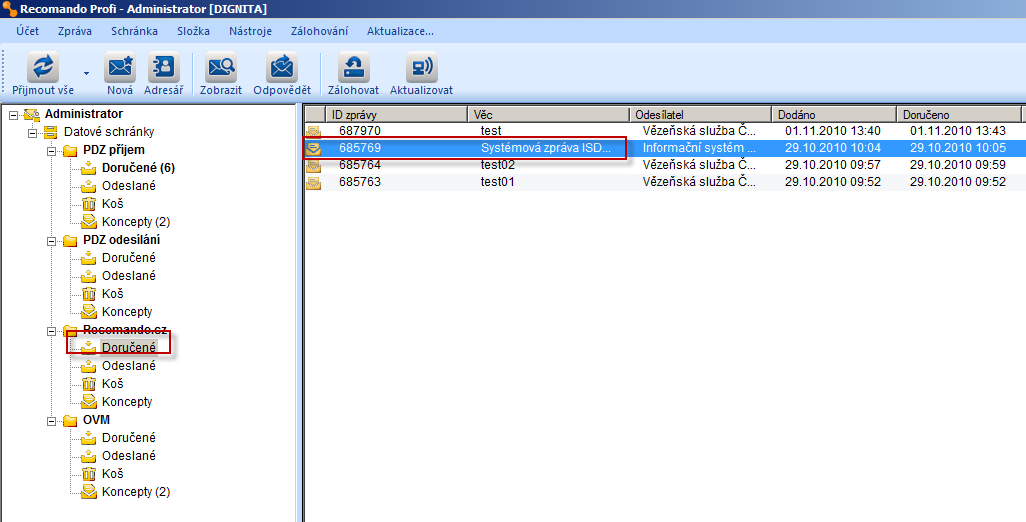Open Doručené under Recomando.cz
1026x522 pixels.
point(129,347)
